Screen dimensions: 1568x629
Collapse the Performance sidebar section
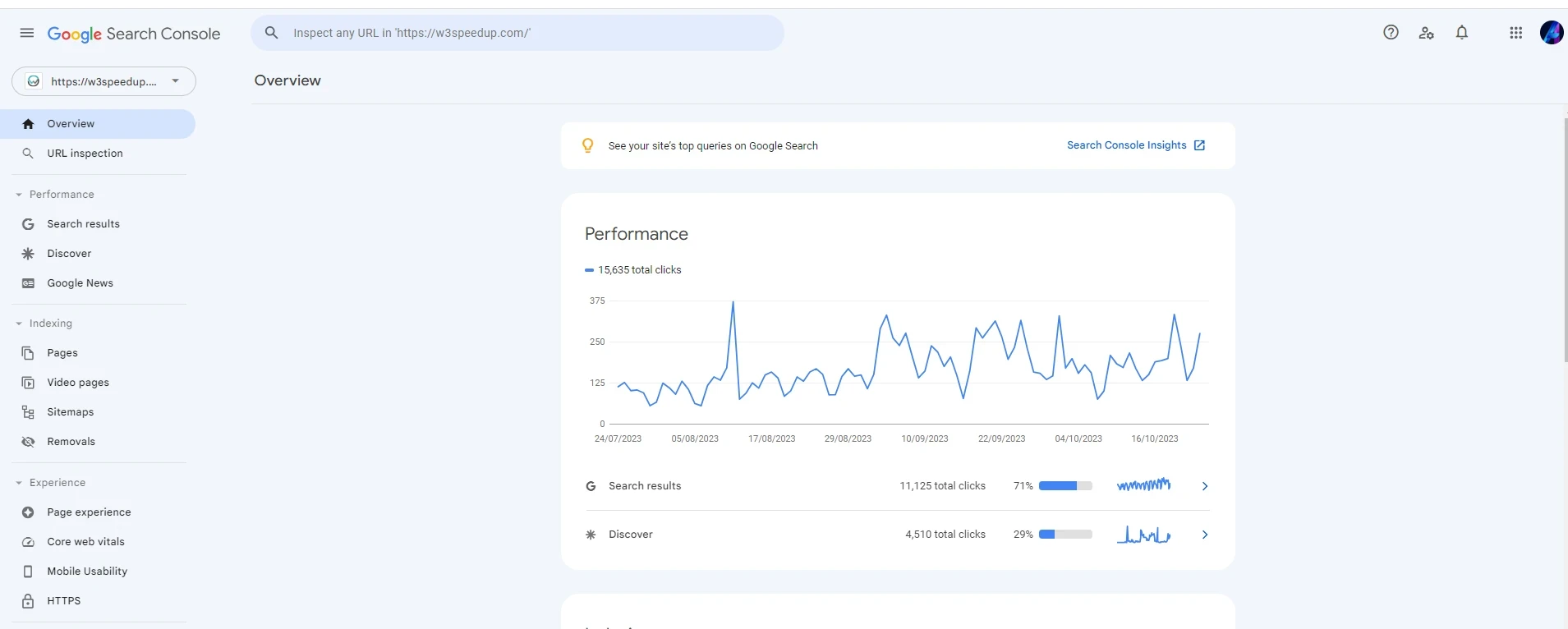tap(19, 195)
